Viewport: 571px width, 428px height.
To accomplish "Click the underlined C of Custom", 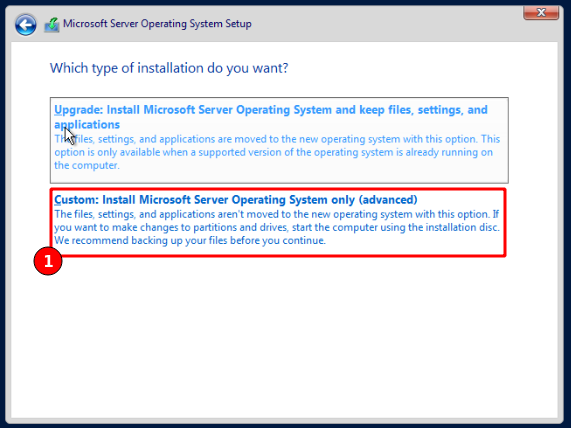I will (58, 200).
